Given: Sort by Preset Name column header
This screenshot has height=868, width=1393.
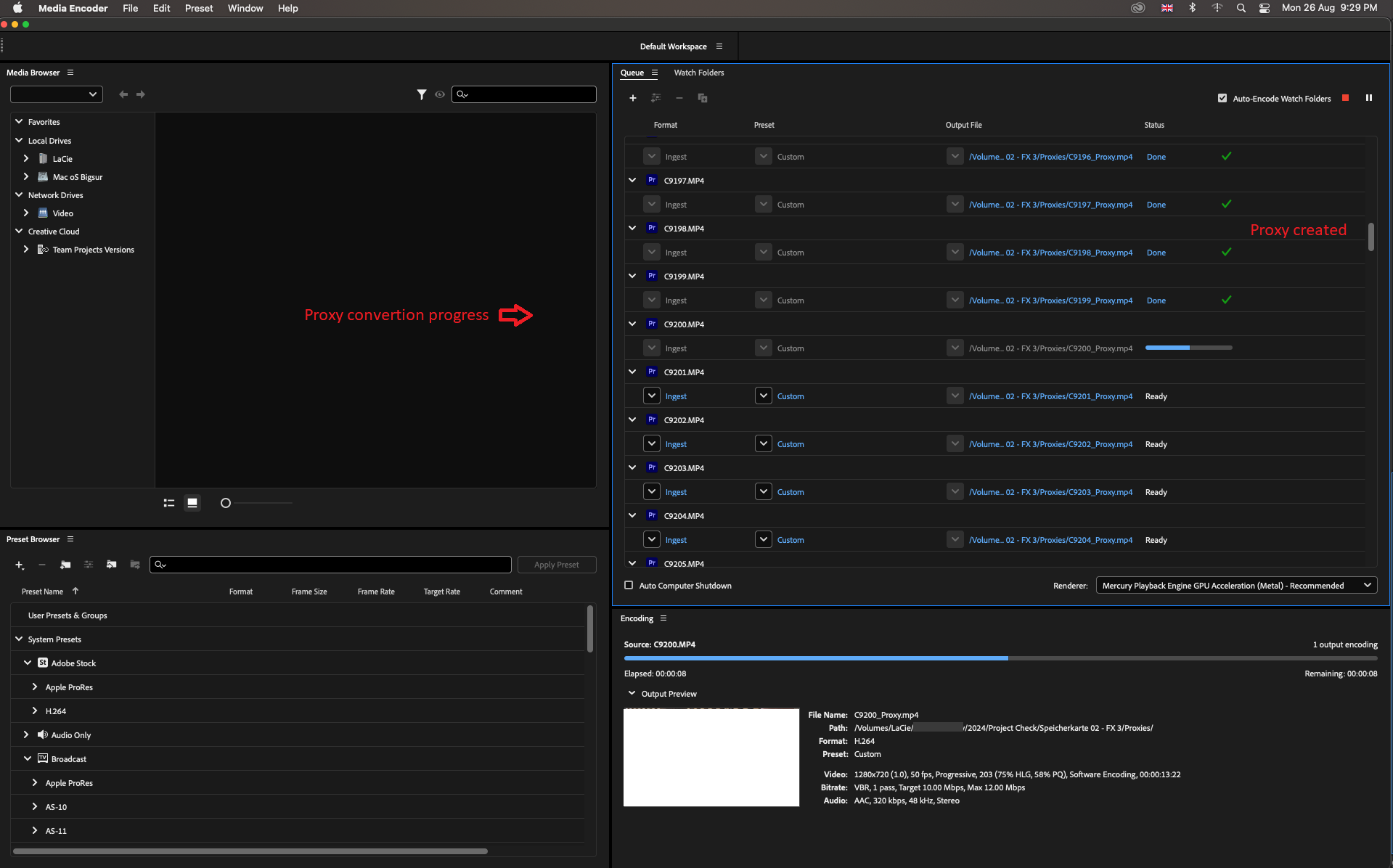Looking at the screenshot, I should [x=42, y=591].
